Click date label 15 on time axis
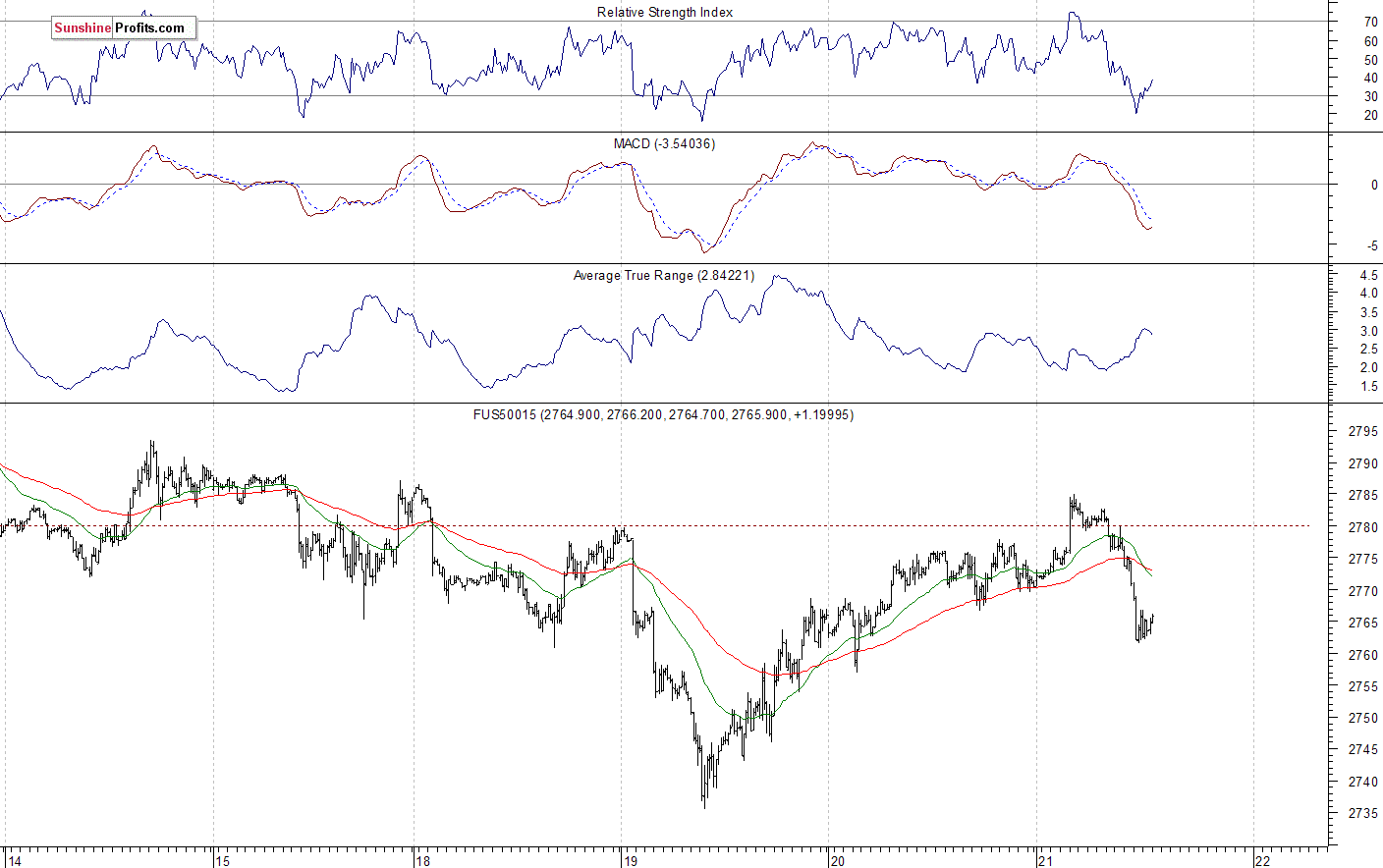 click(x=223, y=861)
